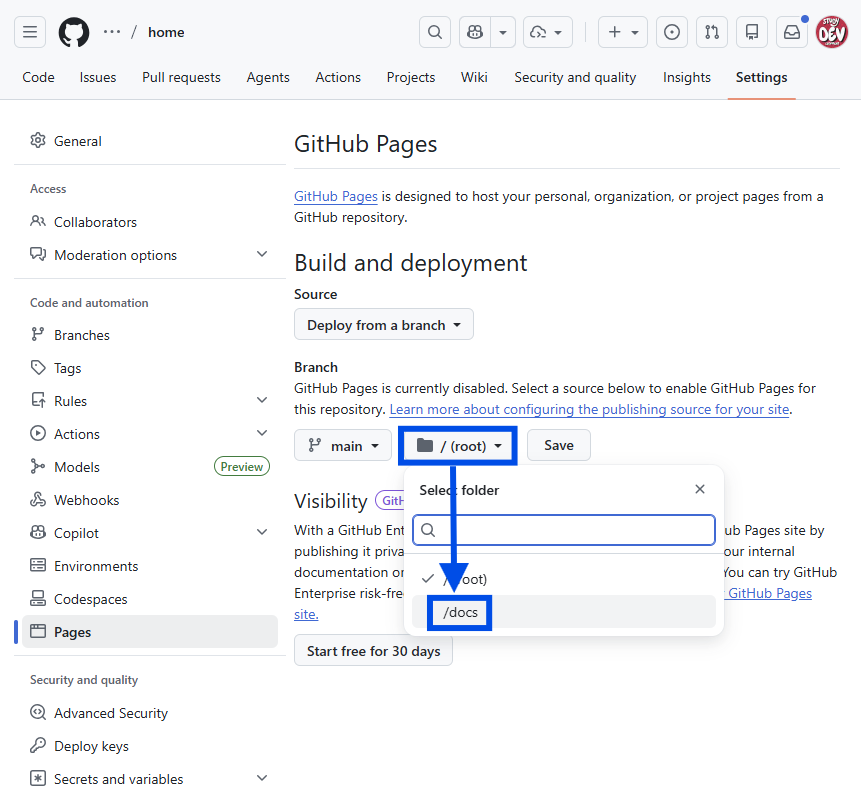Open the Secrets and variables item

[118, 779]
